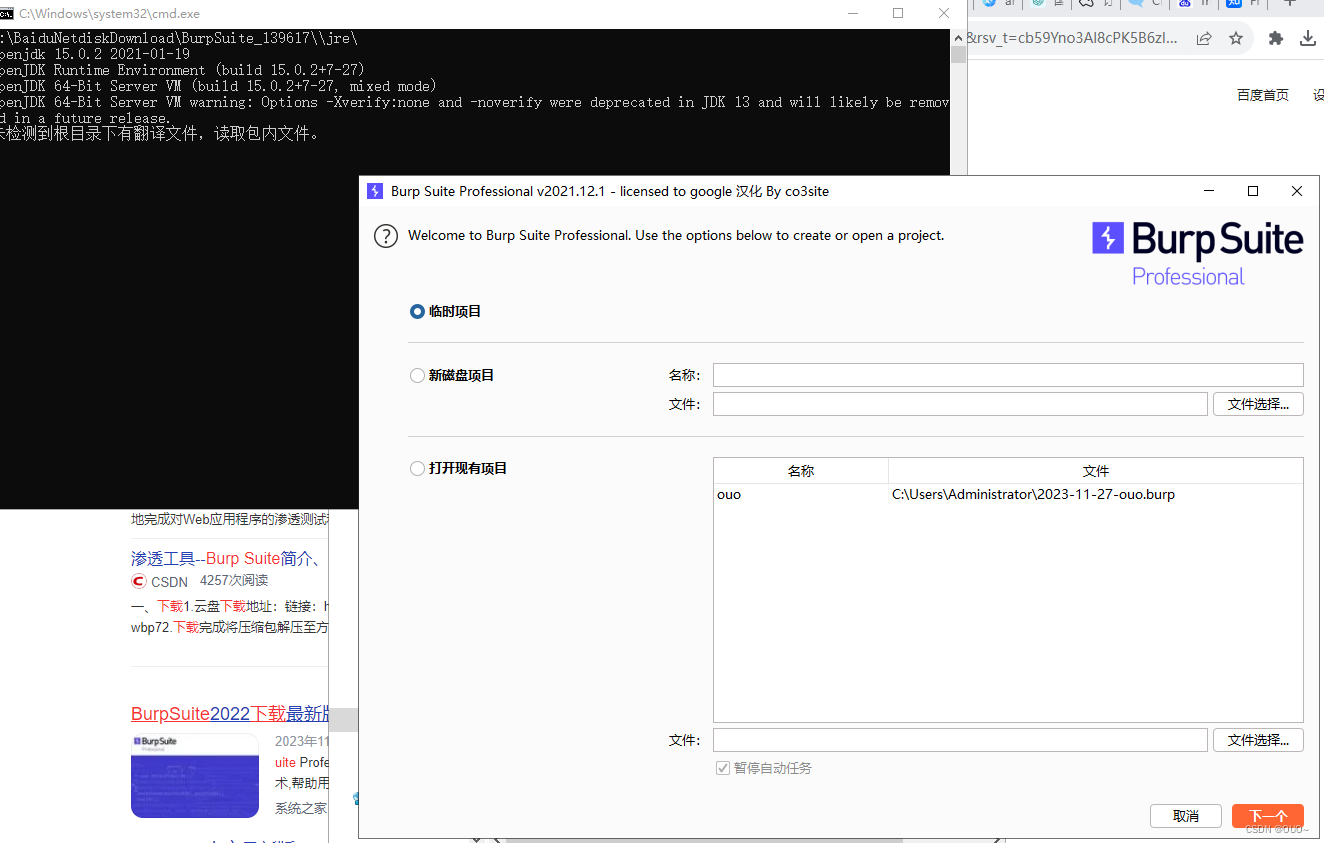This screenshot has height=843, width=1324.
Task: Click the CSDN logo icon in search result
Action: (139, 581)
